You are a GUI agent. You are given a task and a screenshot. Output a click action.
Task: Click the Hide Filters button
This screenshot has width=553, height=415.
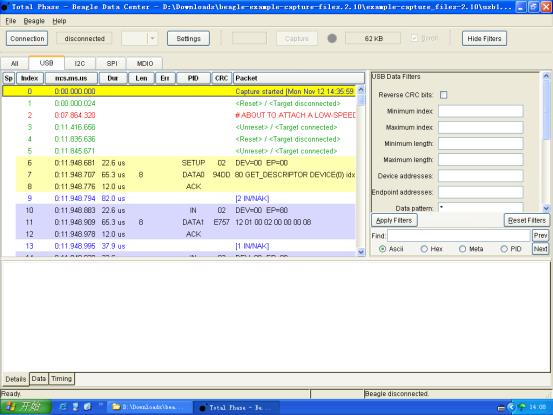[x=484, y=38]
